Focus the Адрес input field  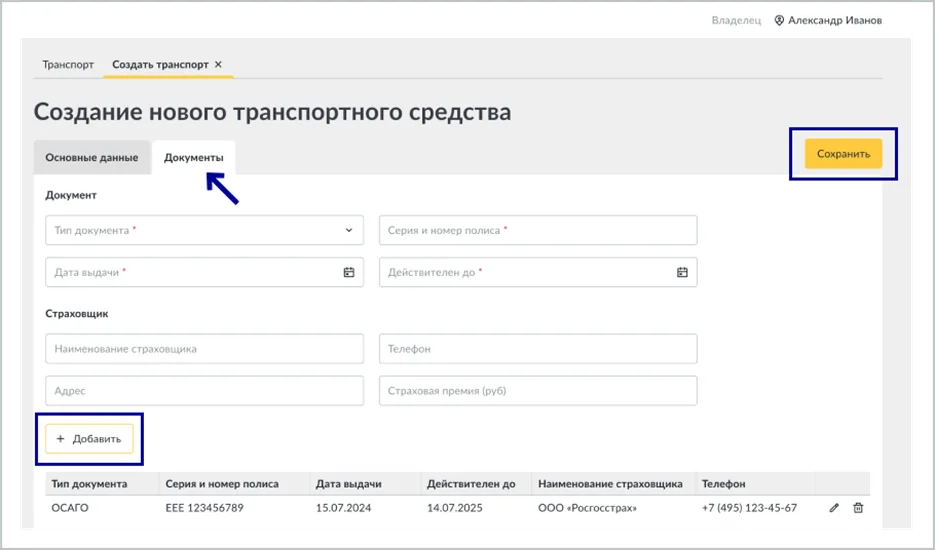(x=205, y=391)
